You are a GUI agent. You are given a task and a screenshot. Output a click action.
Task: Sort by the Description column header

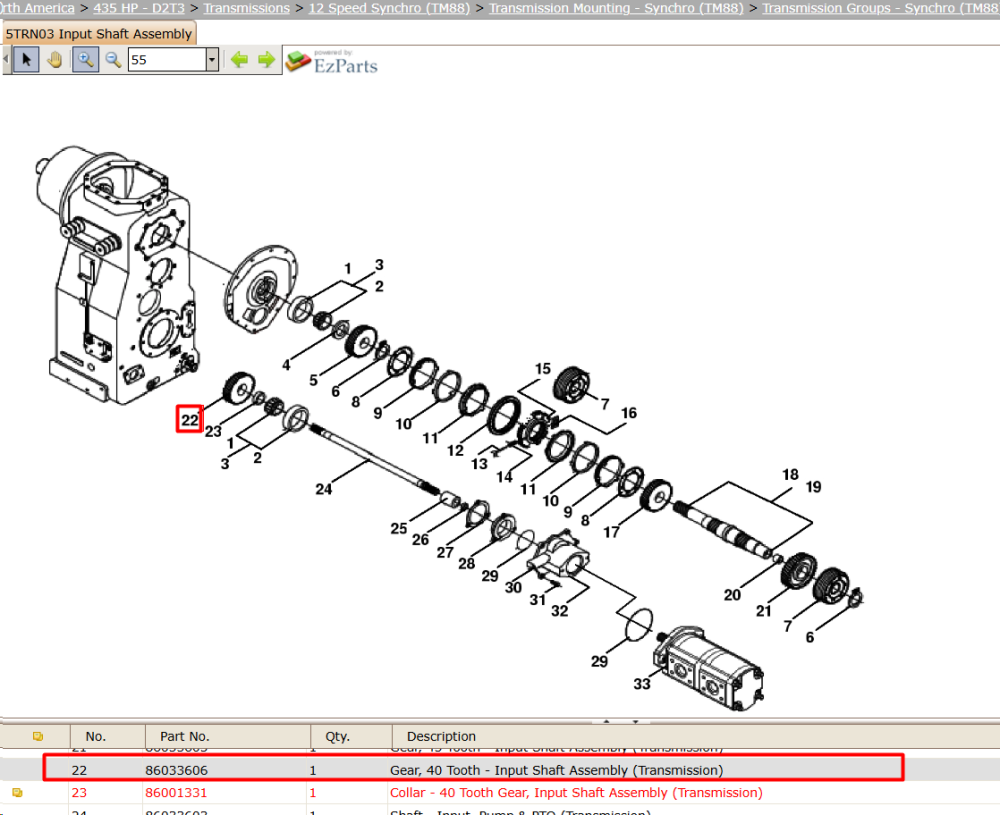(441, 737)
